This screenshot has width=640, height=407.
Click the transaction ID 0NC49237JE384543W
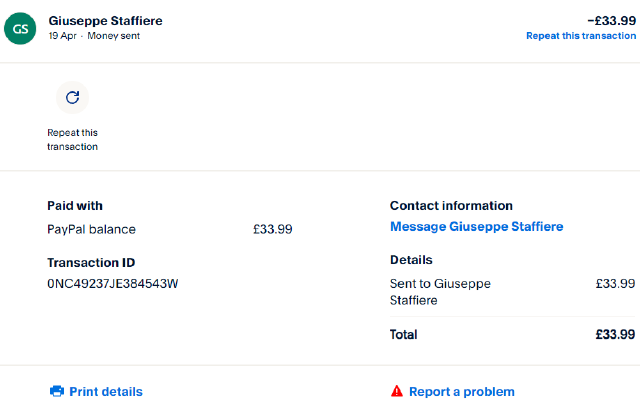click(112, 284)
